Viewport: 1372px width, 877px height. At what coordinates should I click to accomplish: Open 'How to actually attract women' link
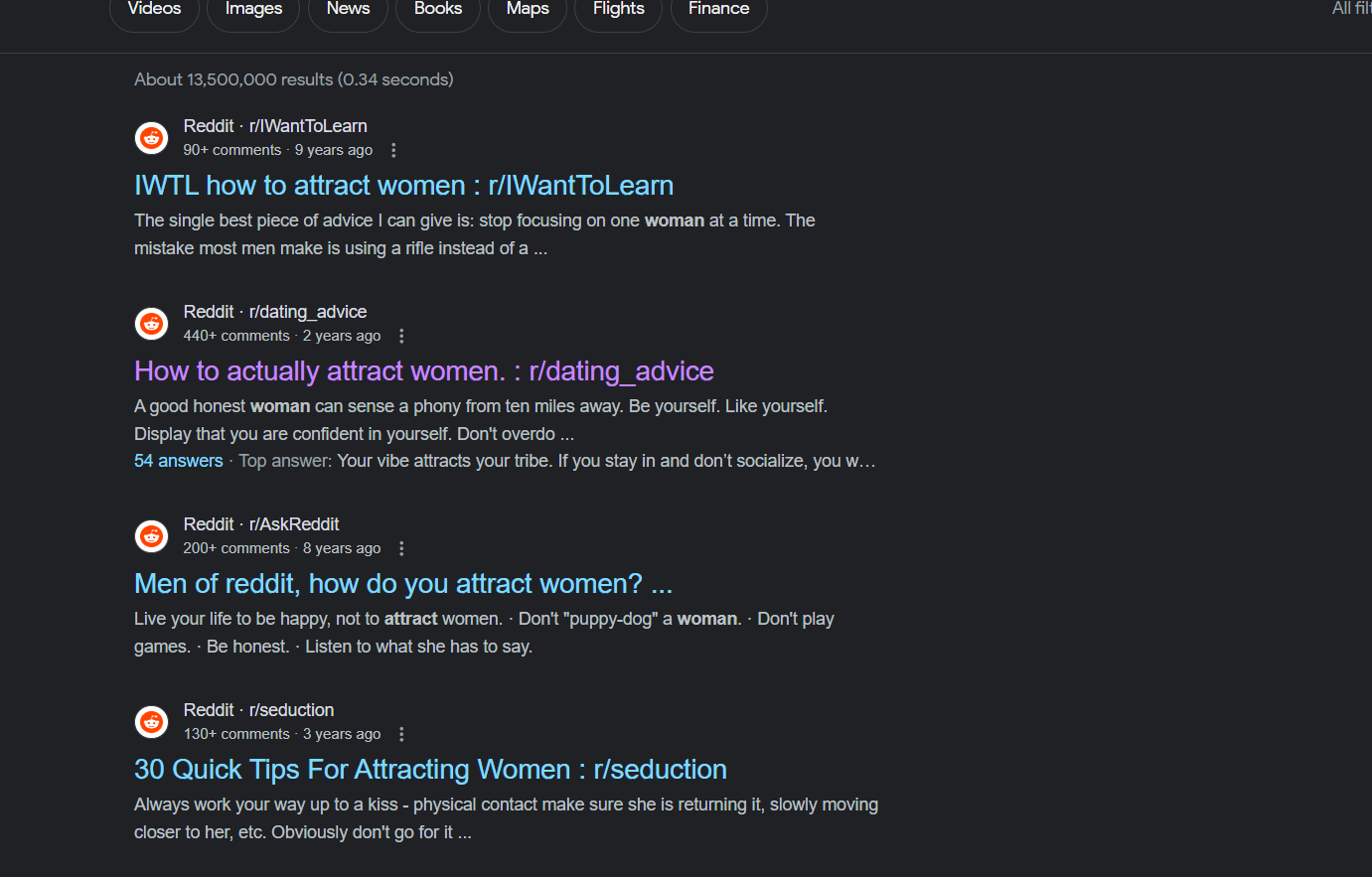[x=424, y=371]
